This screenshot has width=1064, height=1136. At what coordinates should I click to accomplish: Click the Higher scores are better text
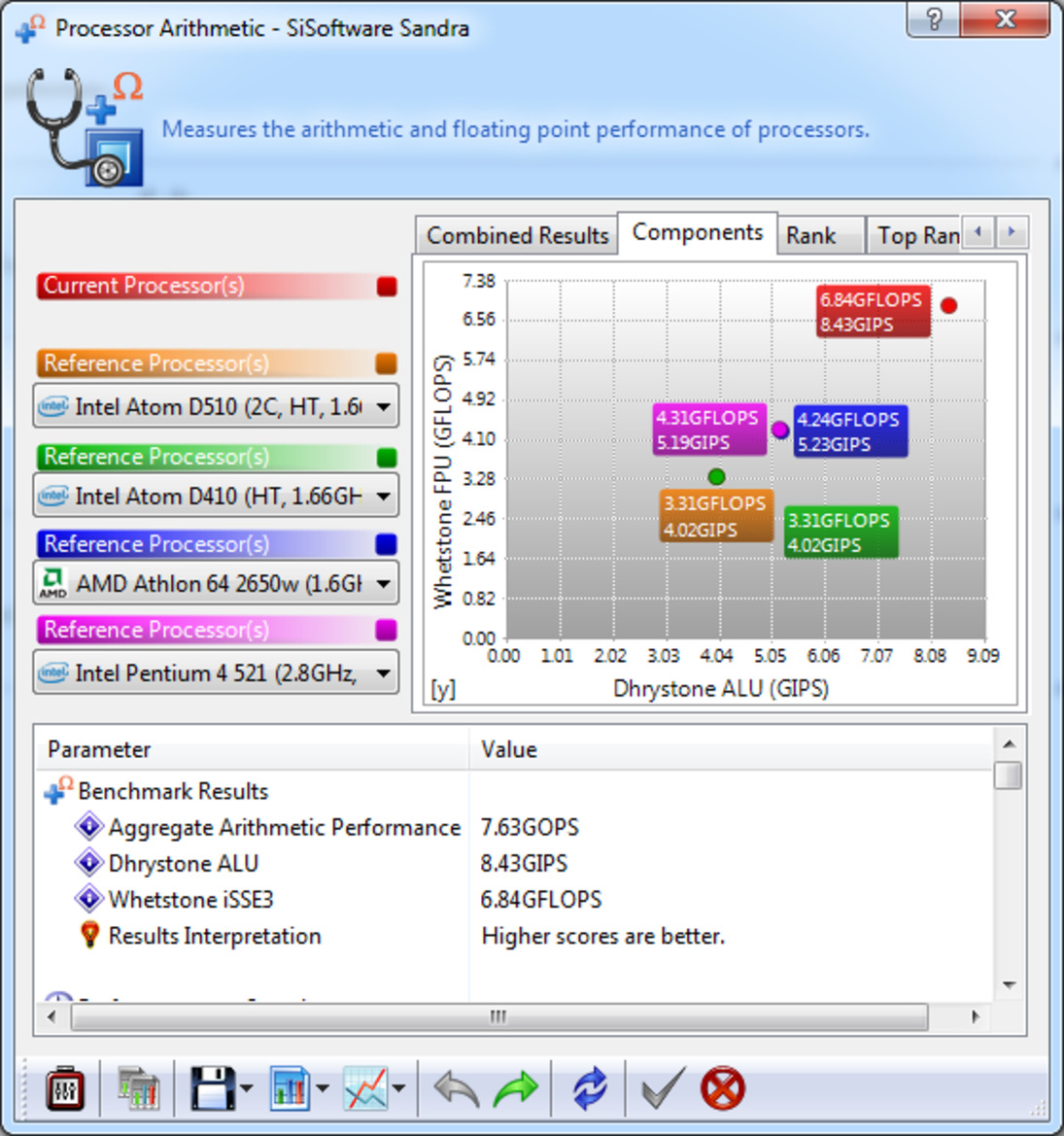coord(602,935)
